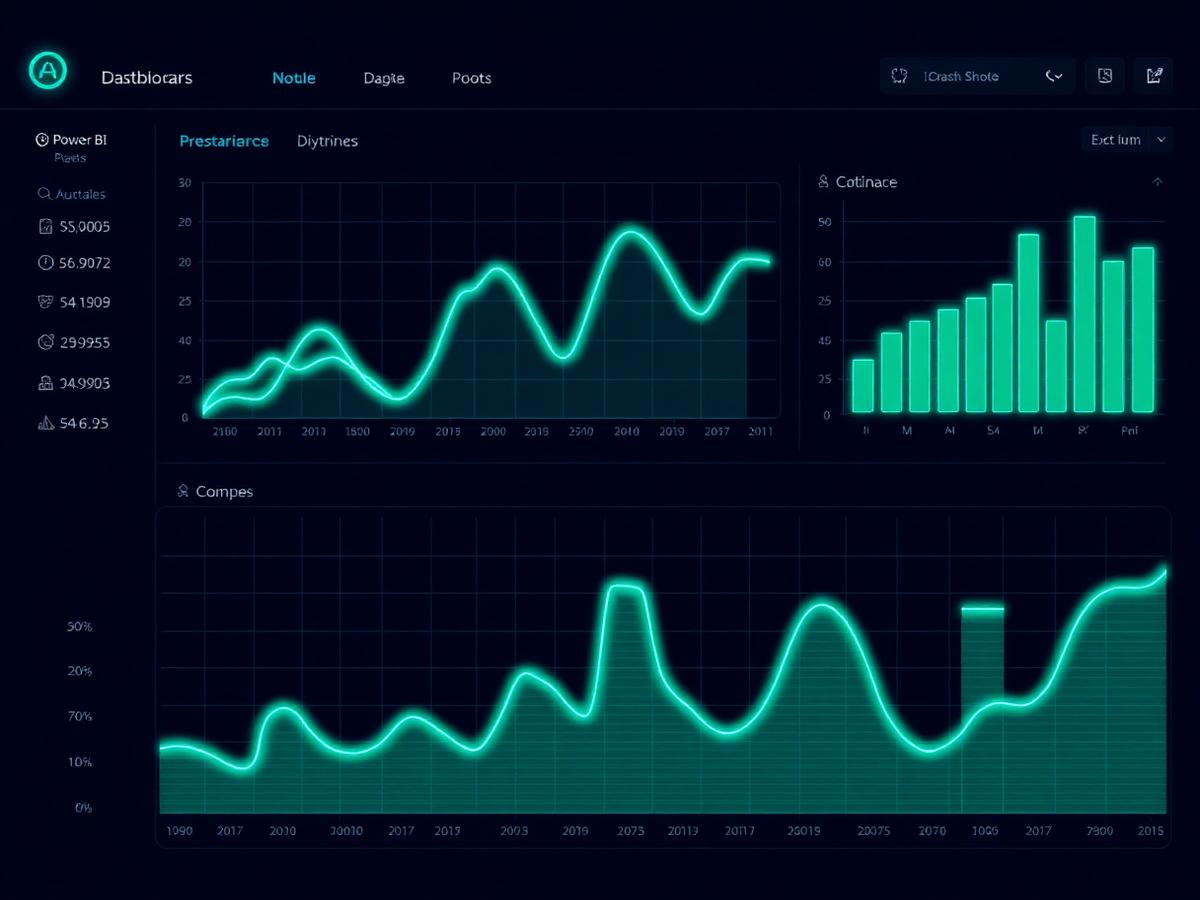1200x900 pixels.
Task: Click the 2100 label on the Prestariarce axis
Action: pyautogui.click(x=225, y=432)
